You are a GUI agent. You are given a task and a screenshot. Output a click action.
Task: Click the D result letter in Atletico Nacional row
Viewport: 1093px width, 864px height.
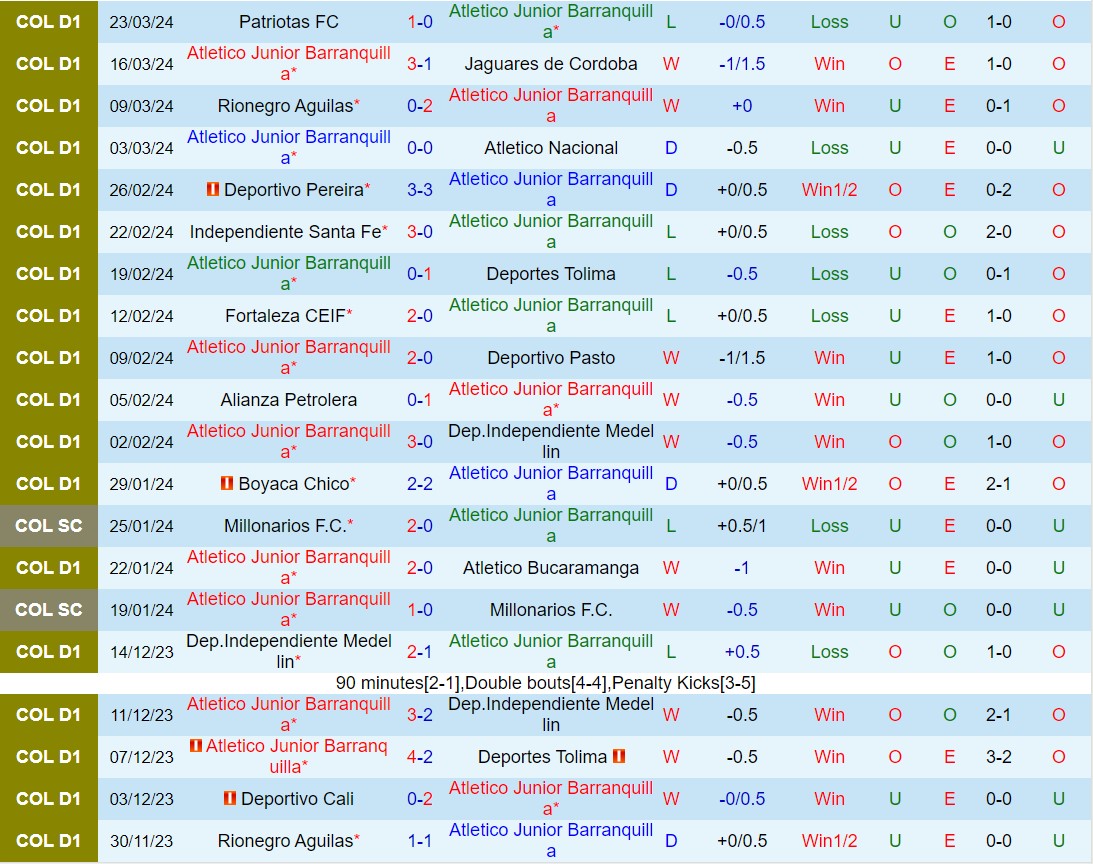point(671,148)
